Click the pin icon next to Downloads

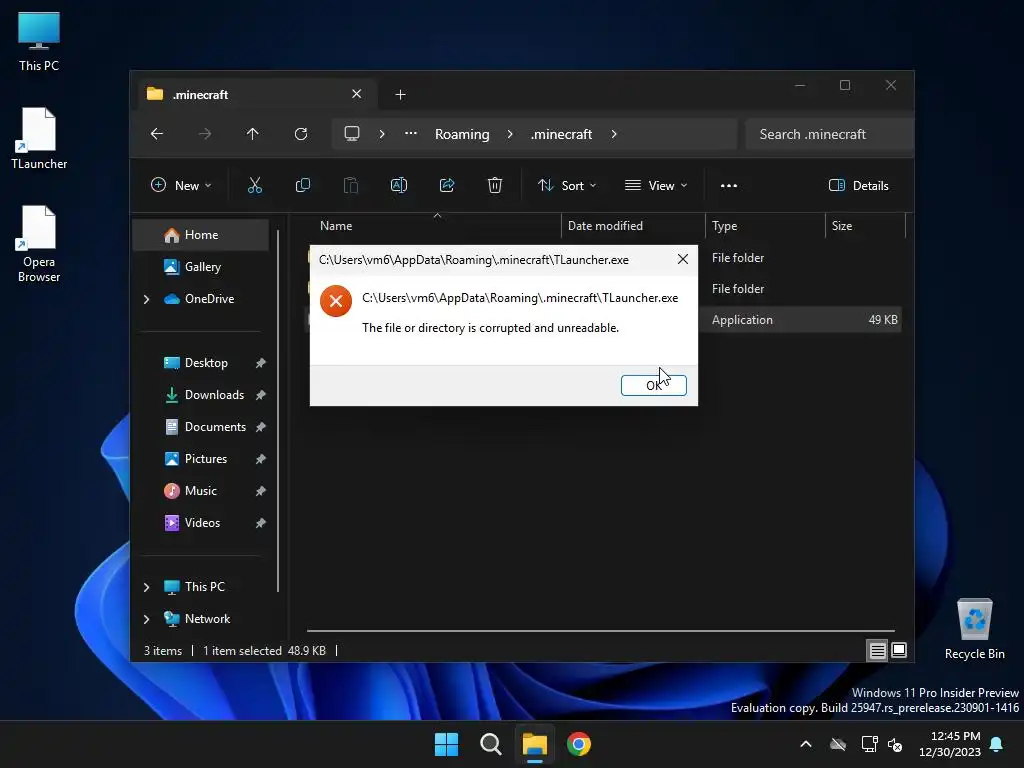pyautogui.click(x=261, y=395)
